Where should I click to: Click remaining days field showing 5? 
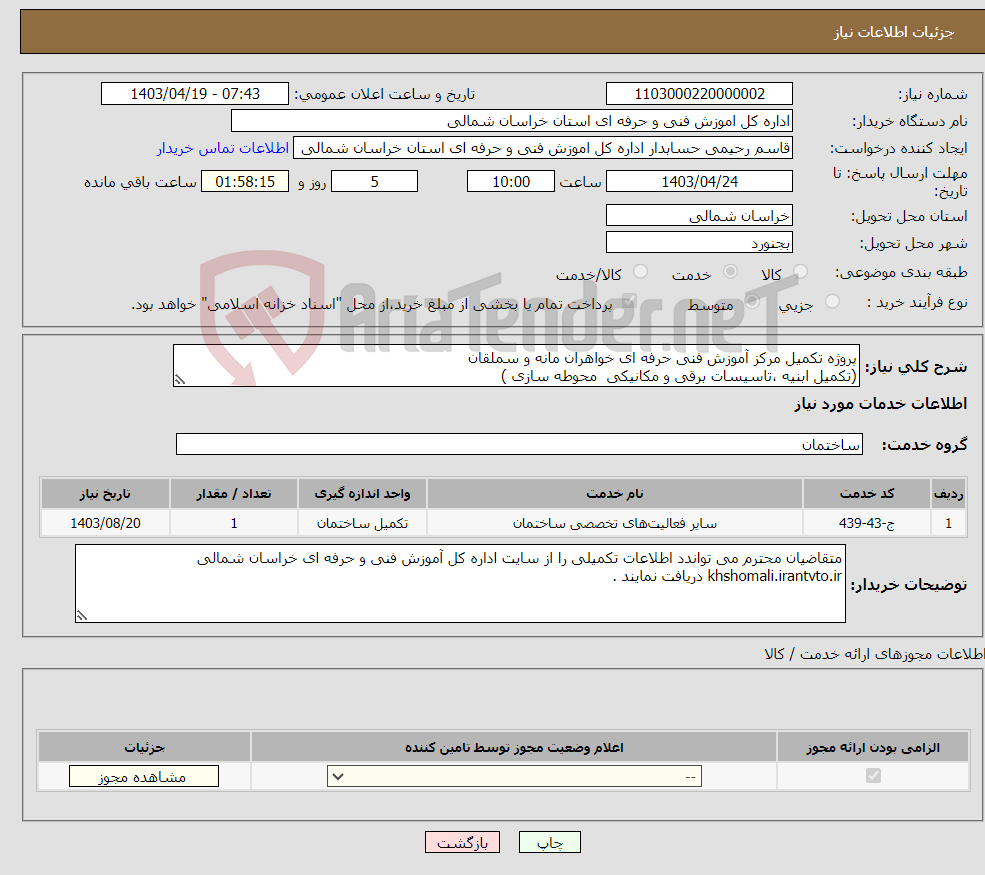tap(374, 182)
